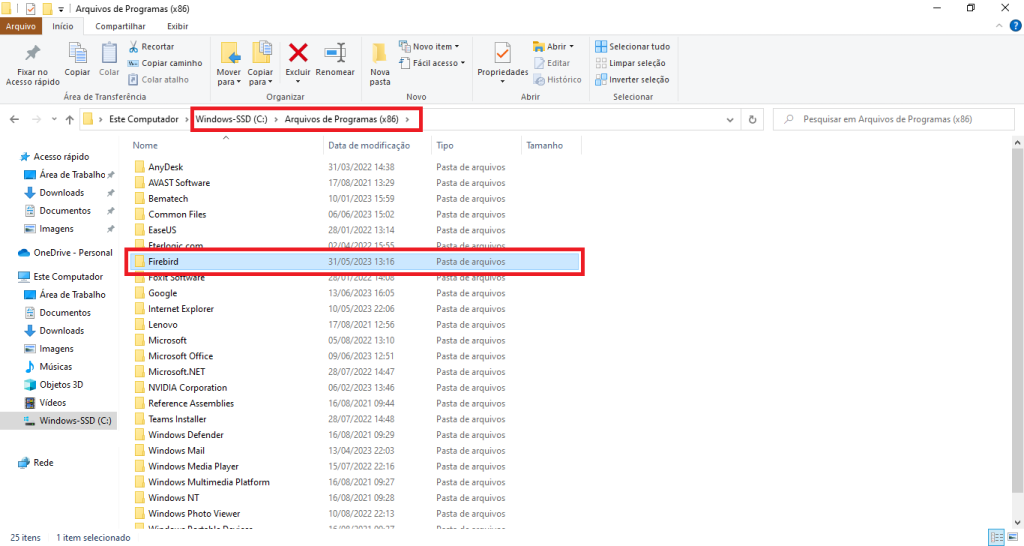Click the Propriedades icon
This screenshot has width=1024, height=546.
(x=502, y=53)
